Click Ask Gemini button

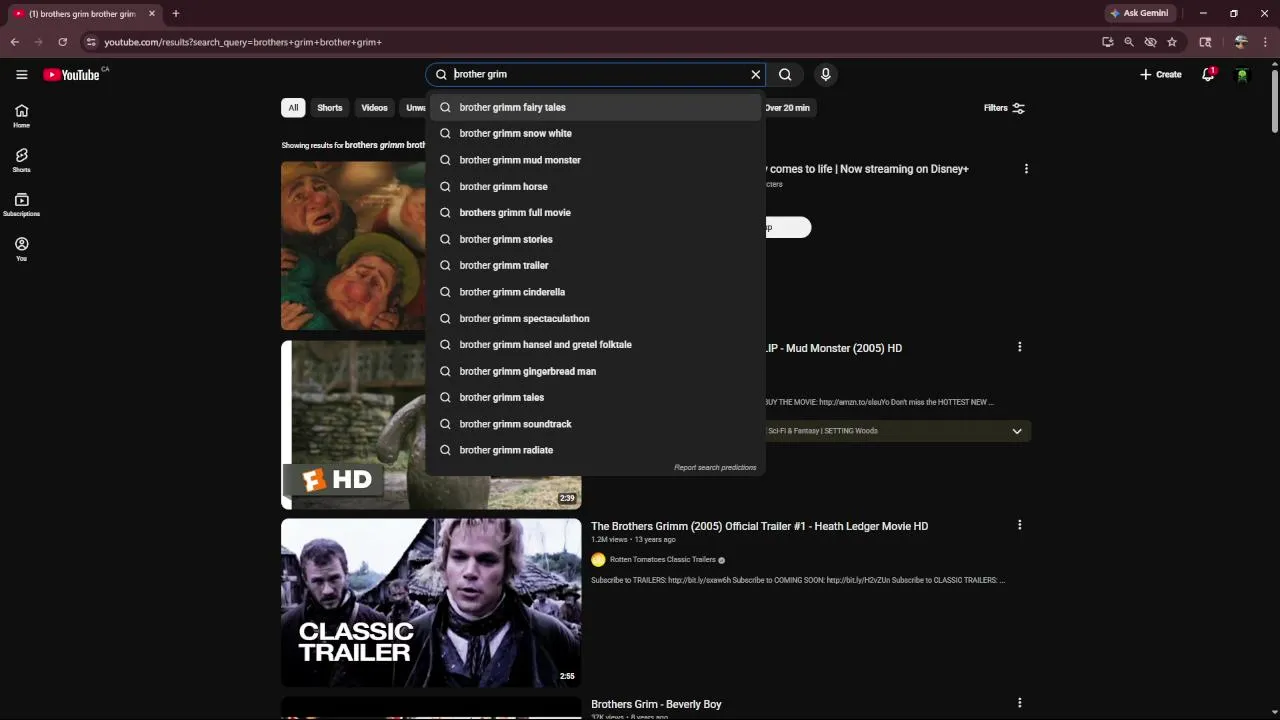1139,13
